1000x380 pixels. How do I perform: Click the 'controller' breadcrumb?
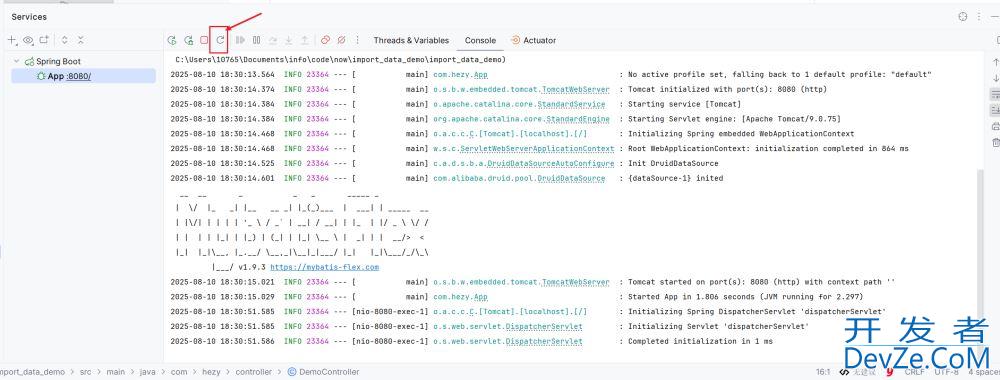coord(253,372)
